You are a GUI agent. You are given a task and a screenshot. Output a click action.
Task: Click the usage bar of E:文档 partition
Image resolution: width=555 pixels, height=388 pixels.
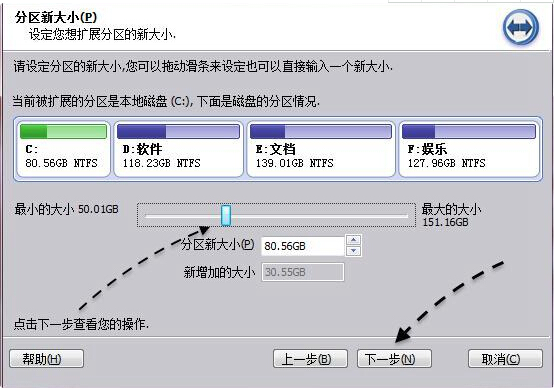tap(321, 131)
